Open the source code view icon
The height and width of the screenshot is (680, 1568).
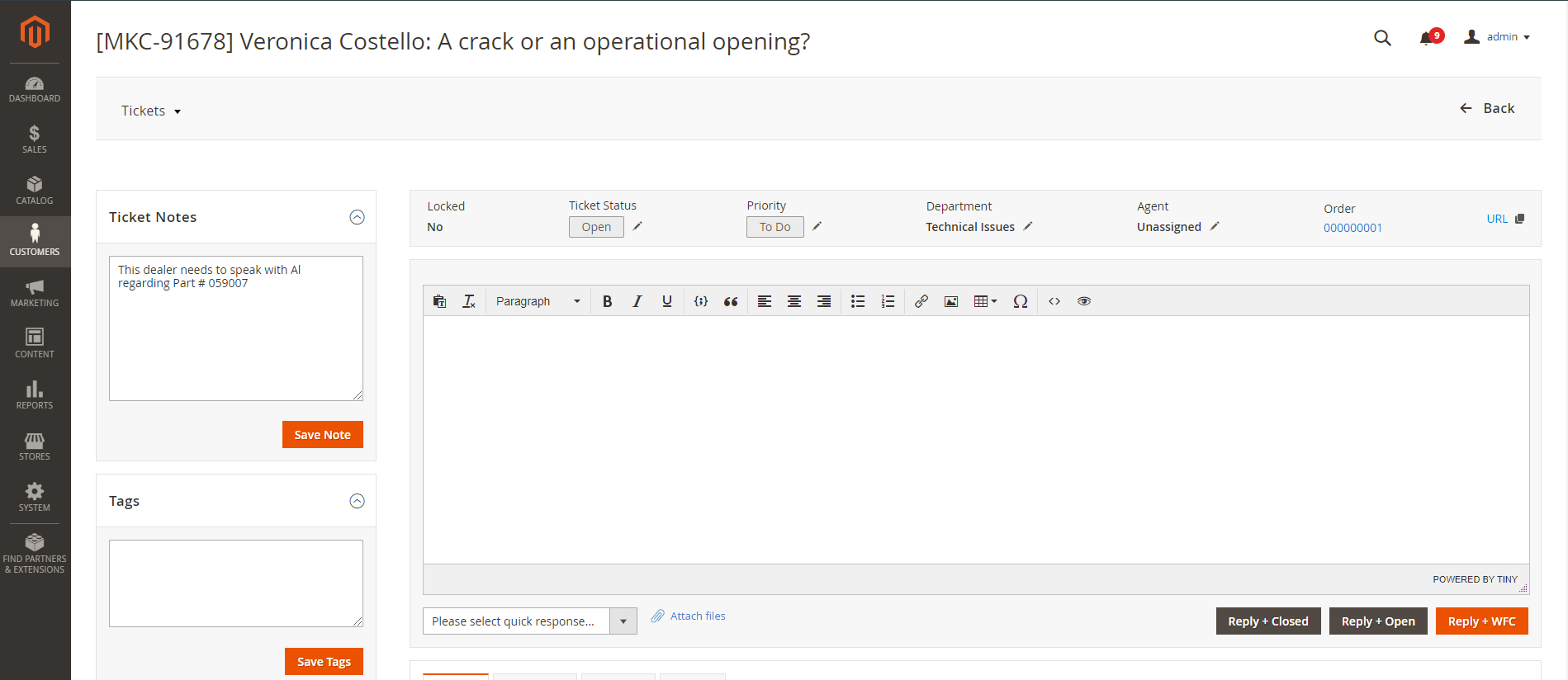tap(1054, 301)
